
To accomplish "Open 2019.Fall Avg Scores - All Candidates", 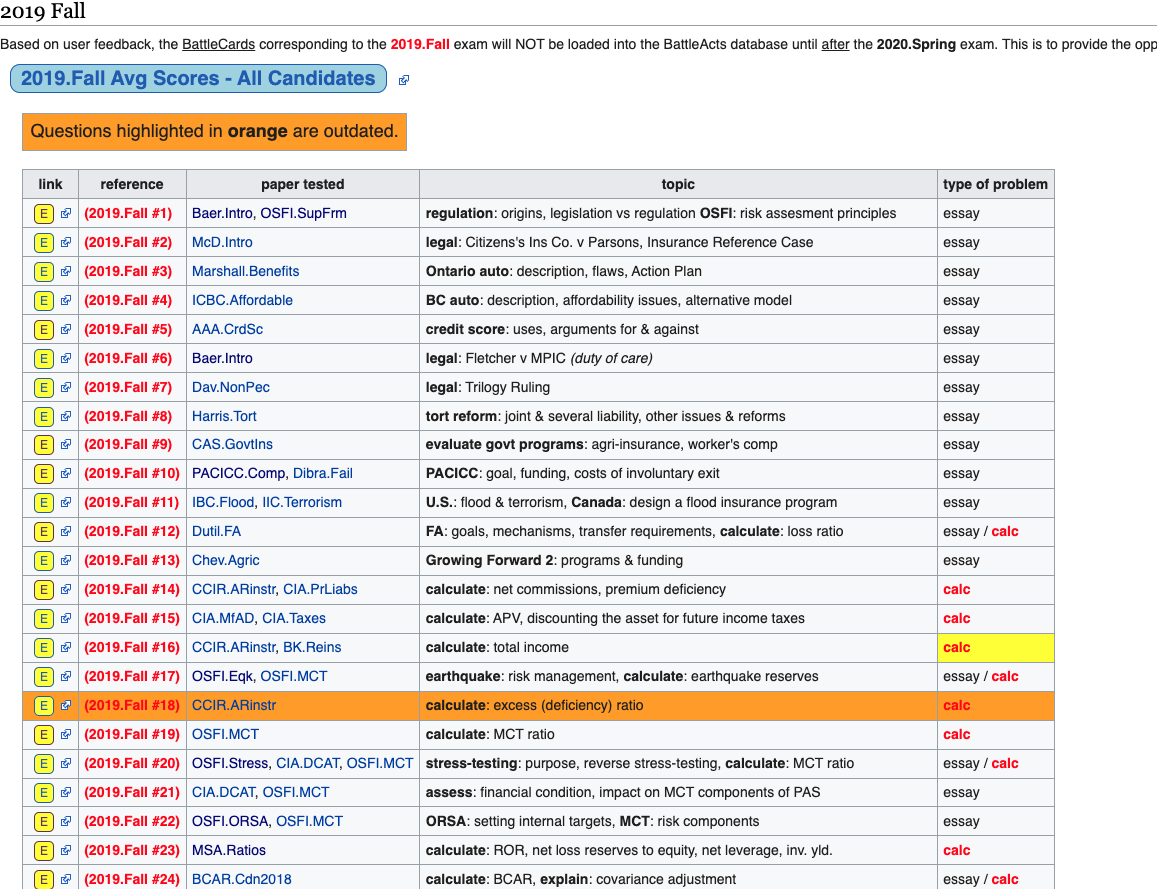I will 198,78.
